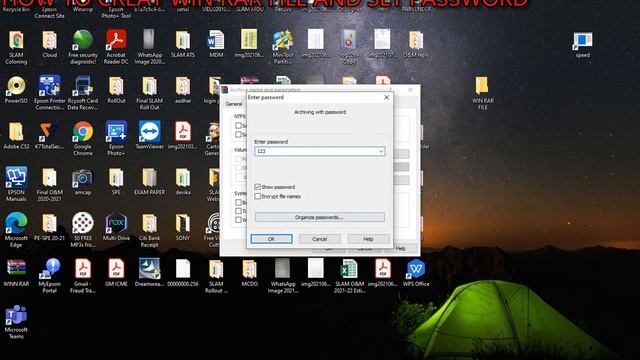Open Final SLAM Roll Out folder
Screen dimensions: 640x360
tap(149, 87)
